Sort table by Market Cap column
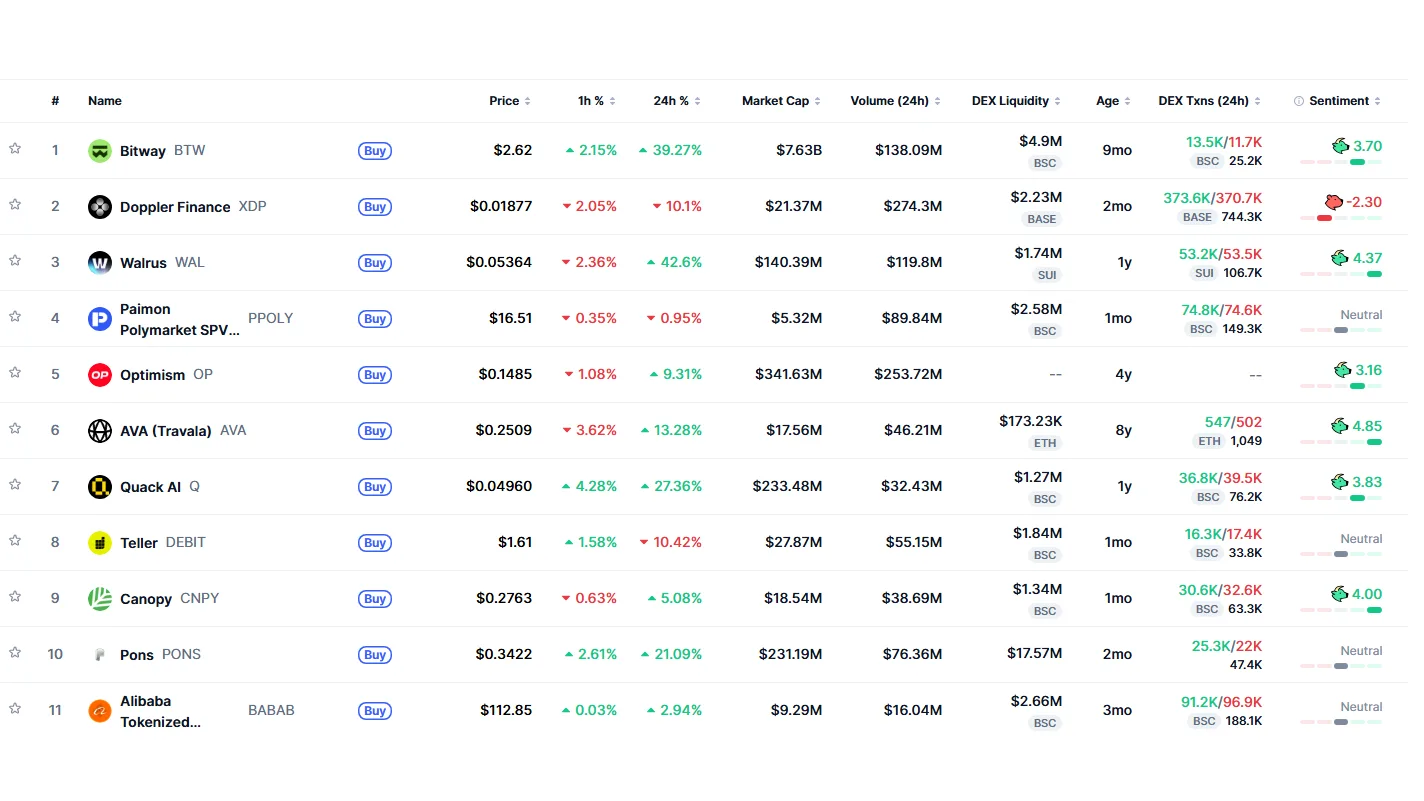The image size is (1424, 801). 781,101
